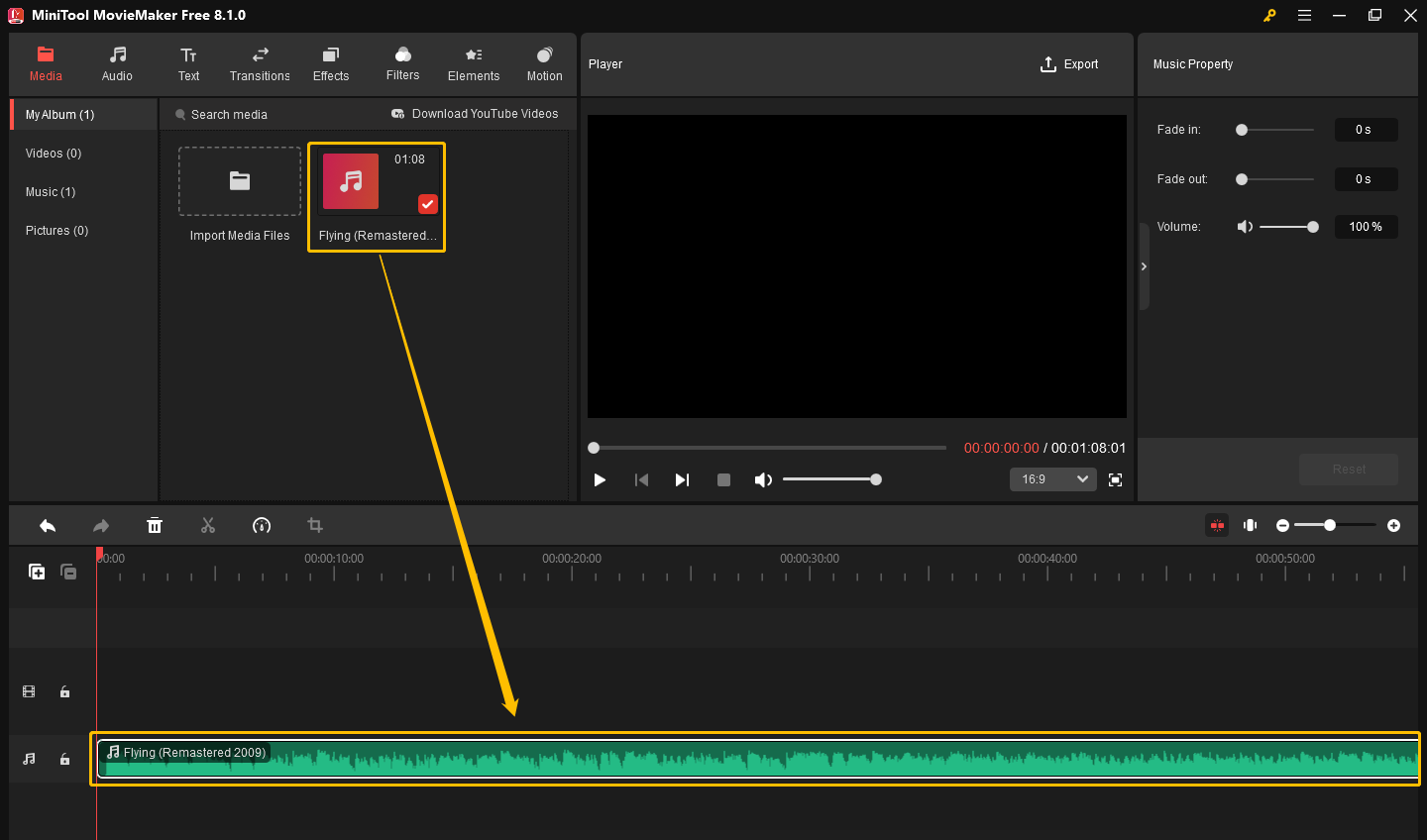Click the video track film icon

point(29,691)
